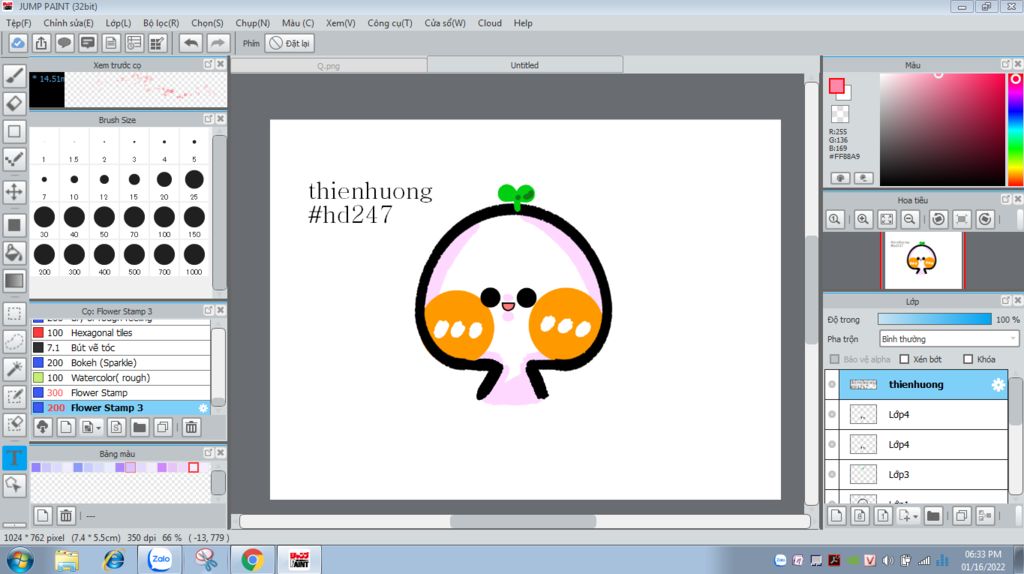This screenshot has height=574, width=1024.
Task: Rotate canvas right in navigator panel
Action: (985, 219)
